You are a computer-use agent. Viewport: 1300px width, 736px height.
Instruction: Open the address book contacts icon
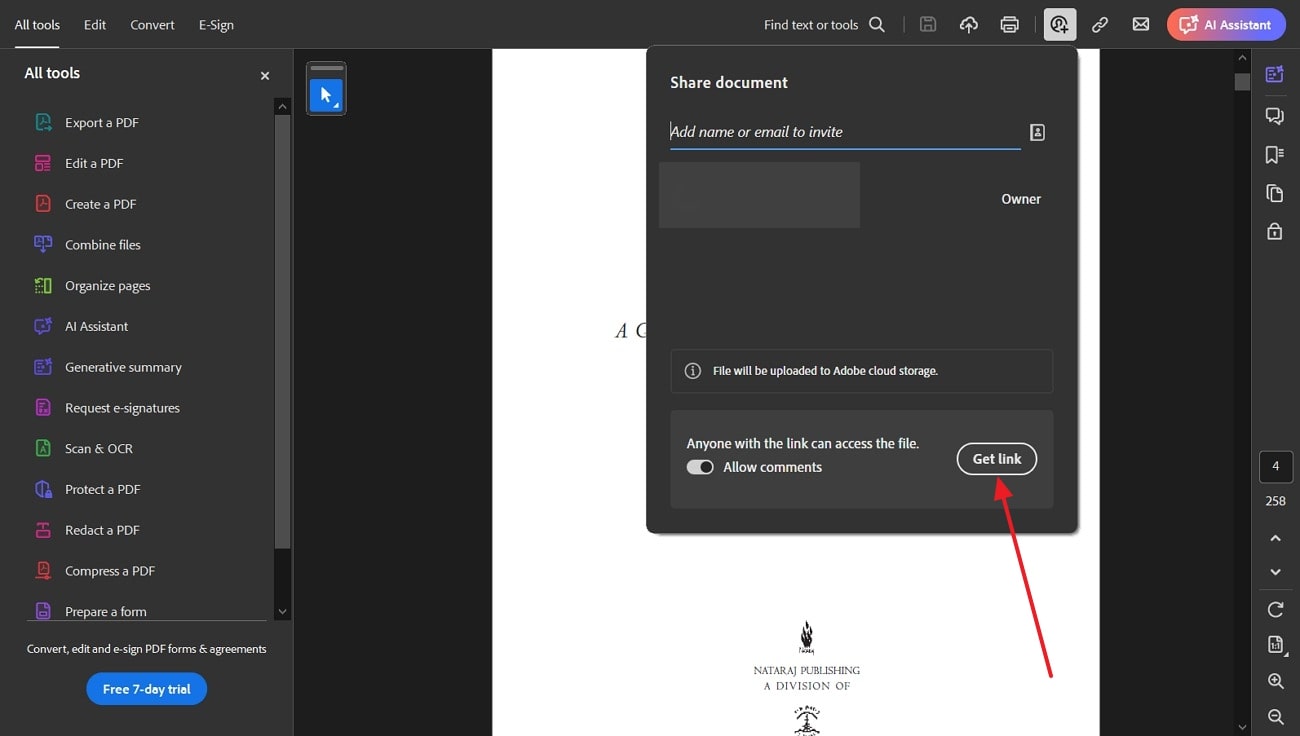pyautogui.click(x=1037, y=132)
